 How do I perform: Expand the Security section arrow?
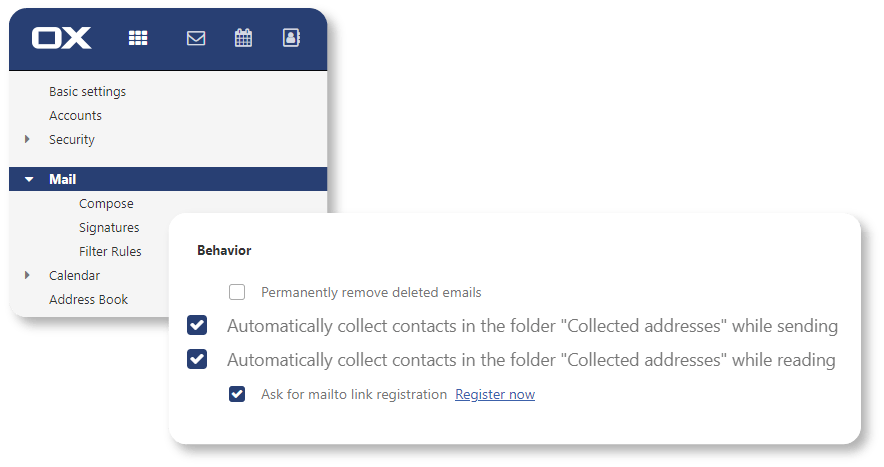(x=27, y=139)
